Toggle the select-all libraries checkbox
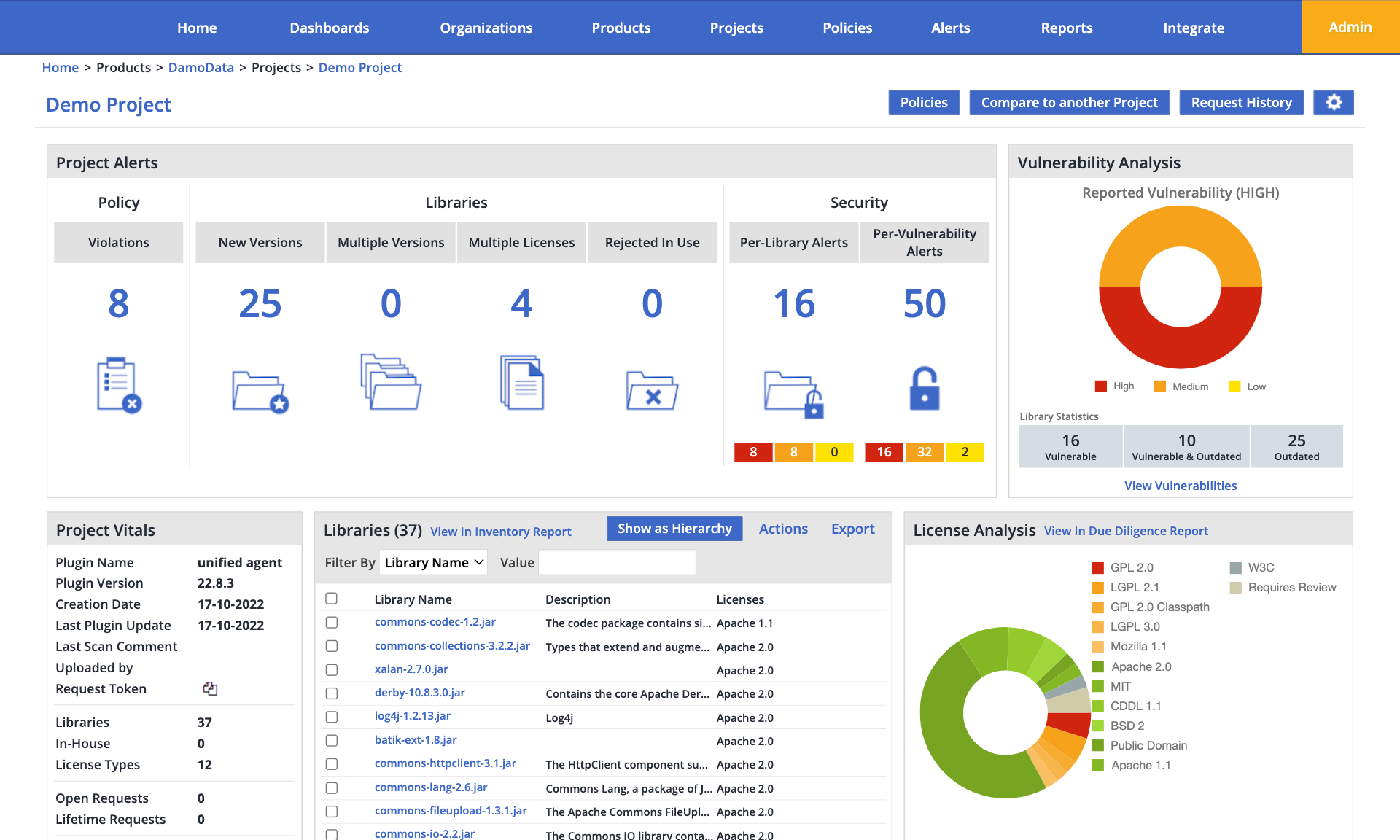This screenshot has width=1400, height=840. click(x=332, y=599)
